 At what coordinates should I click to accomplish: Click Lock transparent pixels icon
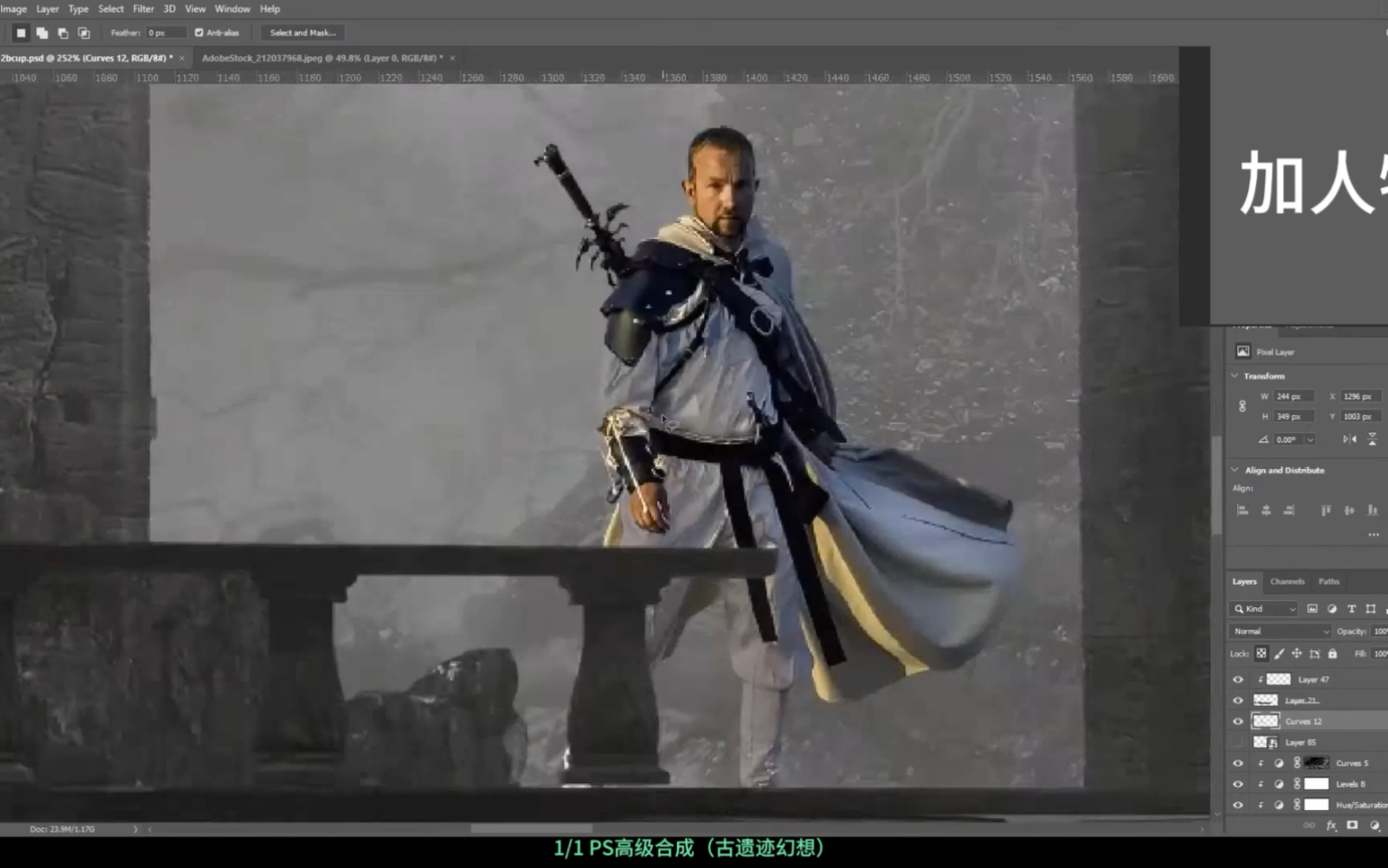(1261, 654)
